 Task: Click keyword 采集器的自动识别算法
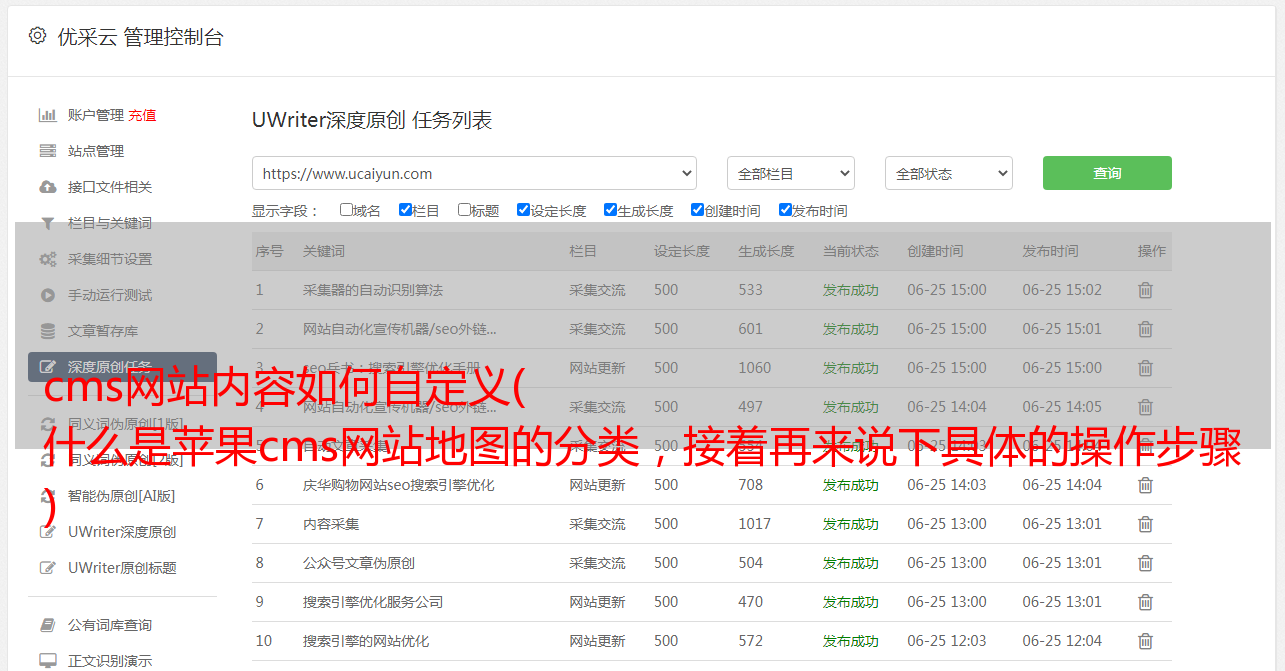click(x=373, y=290)
